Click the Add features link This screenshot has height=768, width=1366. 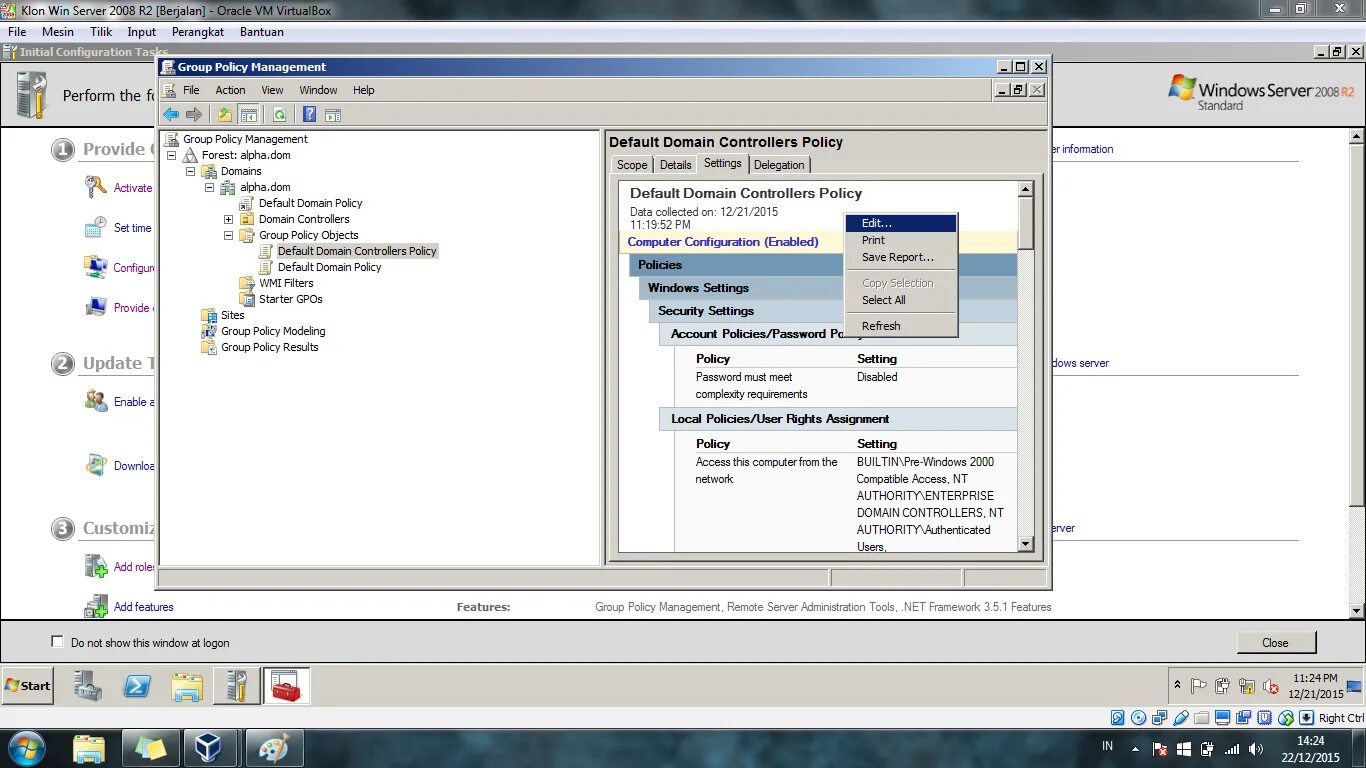(x=143, y=607)
